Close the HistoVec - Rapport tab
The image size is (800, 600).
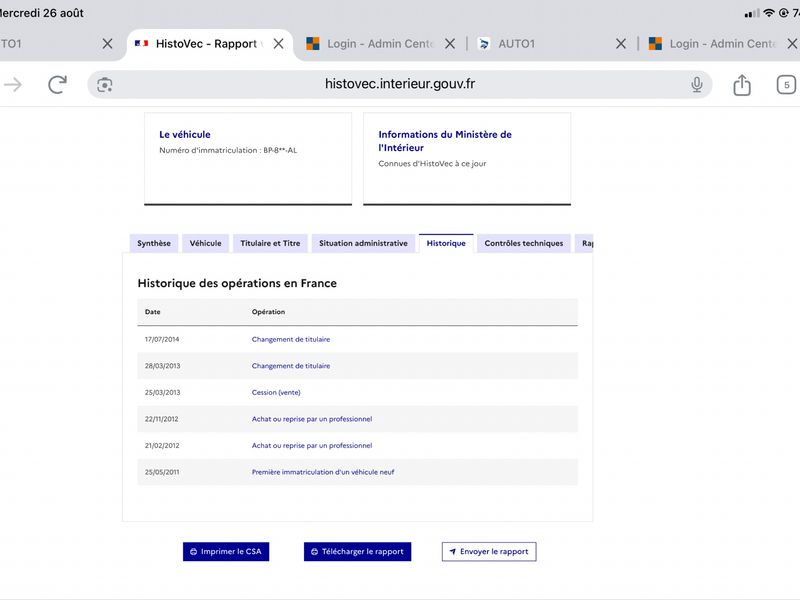pos(279,44)
